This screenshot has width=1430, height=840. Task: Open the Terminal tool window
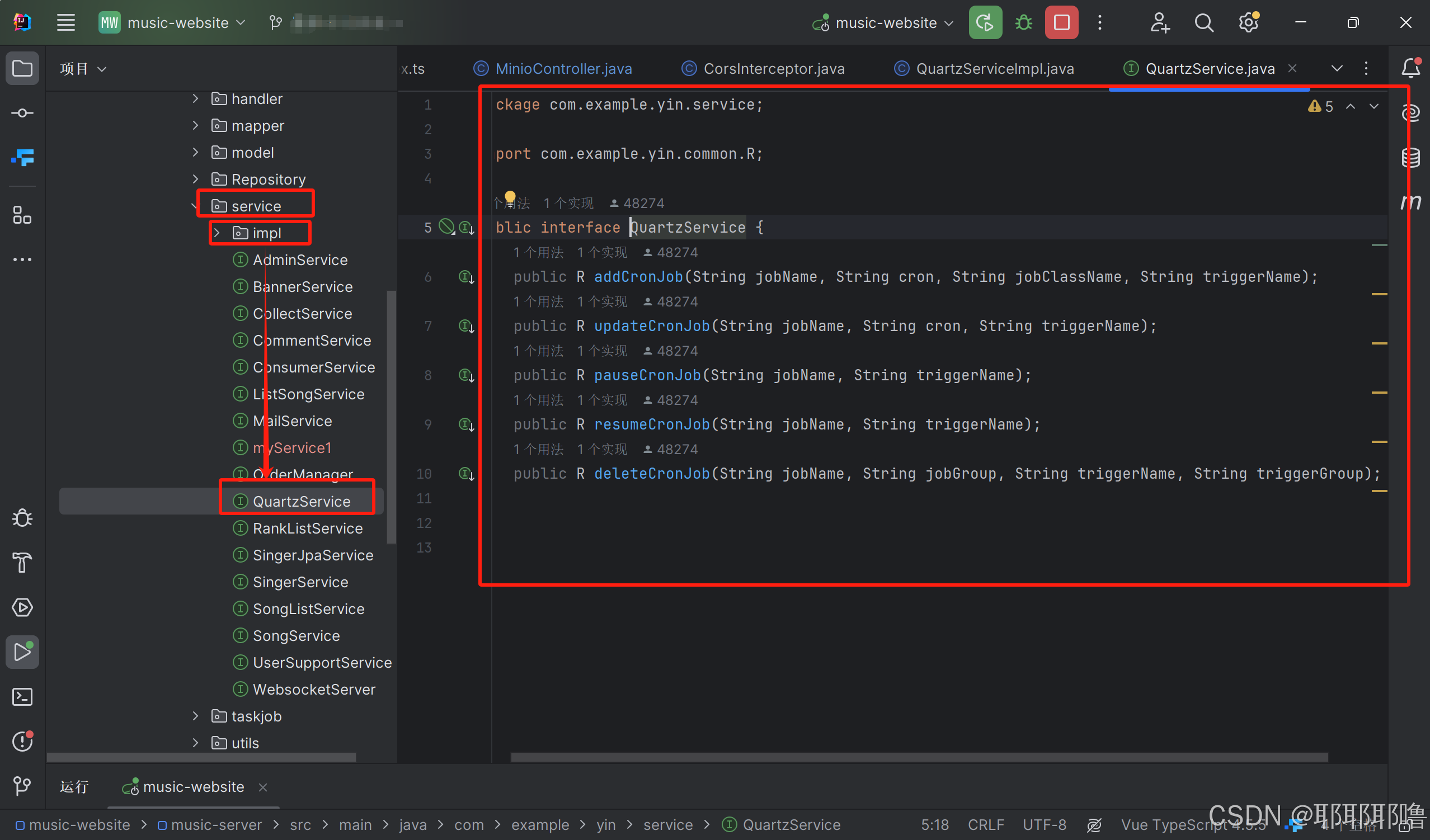22,696
